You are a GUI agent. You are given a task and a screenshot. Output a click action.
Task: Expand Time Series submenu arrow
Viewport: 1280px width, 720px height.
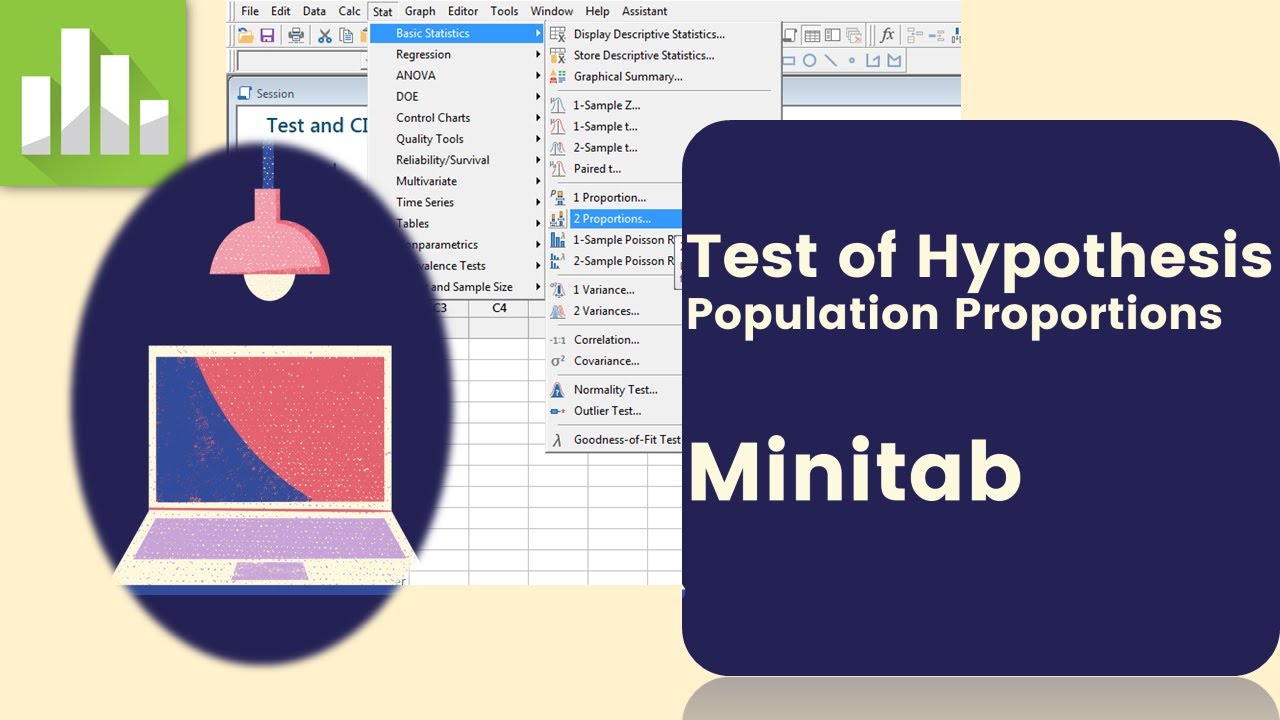[538, 202]
